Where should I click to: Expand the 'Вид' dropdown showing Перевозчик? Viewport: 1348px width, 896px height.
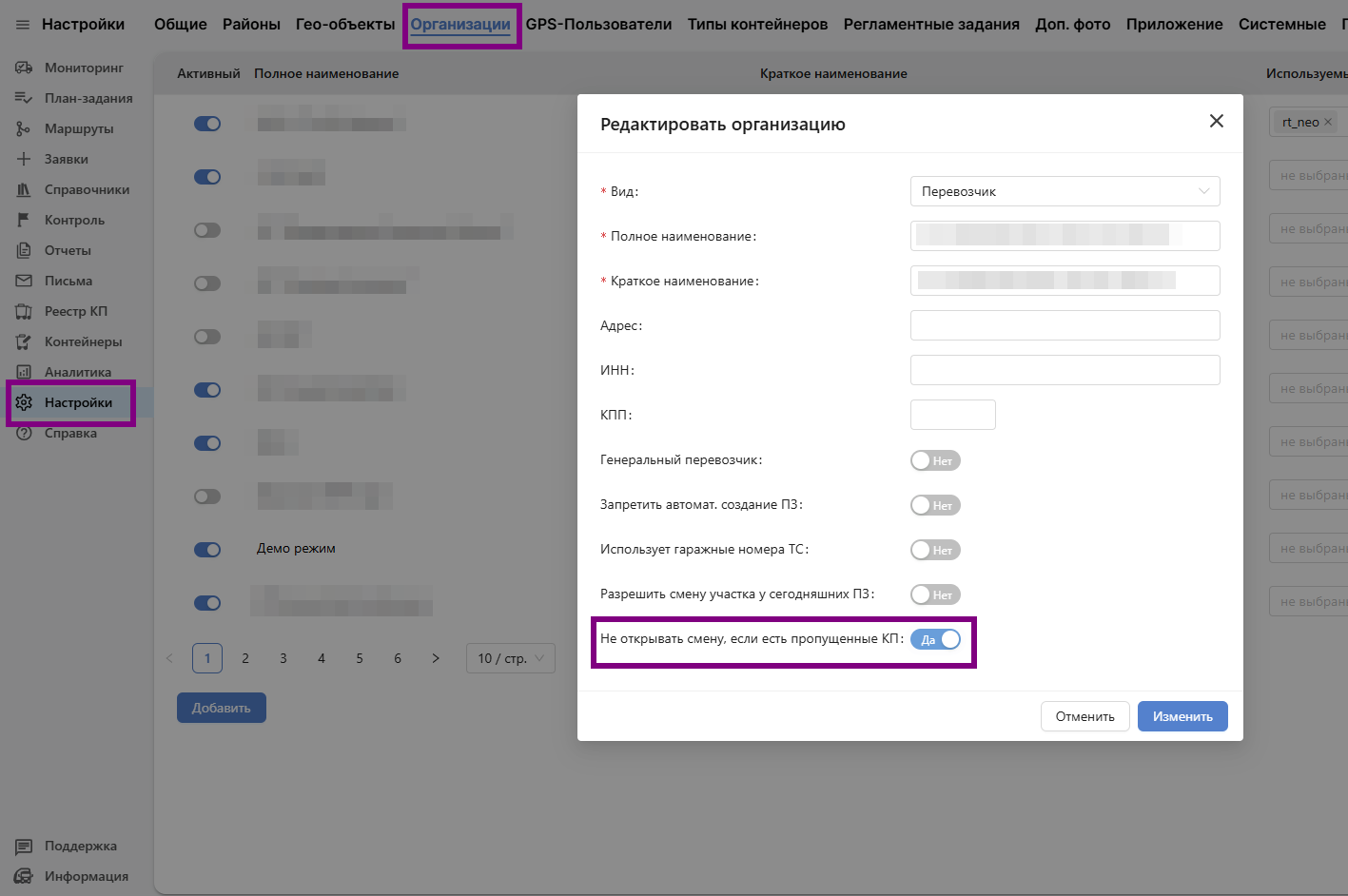pyautogui.click(x=1065, y=191)
